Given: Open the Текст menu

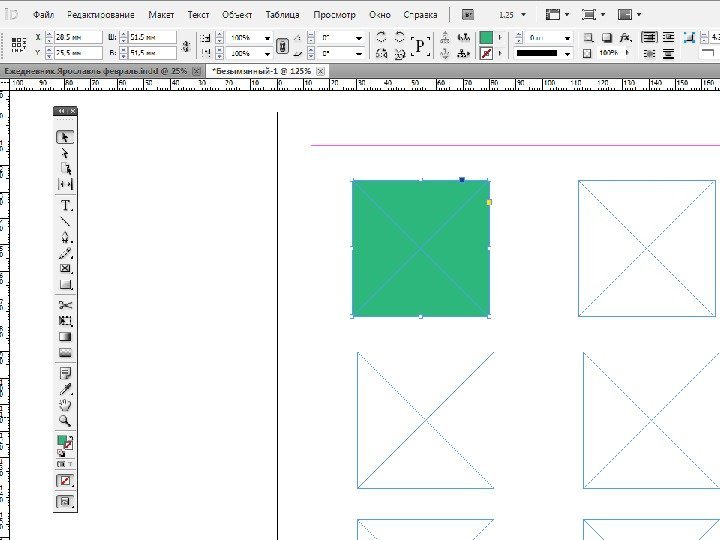Looking at the screenshot, I should 198,15.
